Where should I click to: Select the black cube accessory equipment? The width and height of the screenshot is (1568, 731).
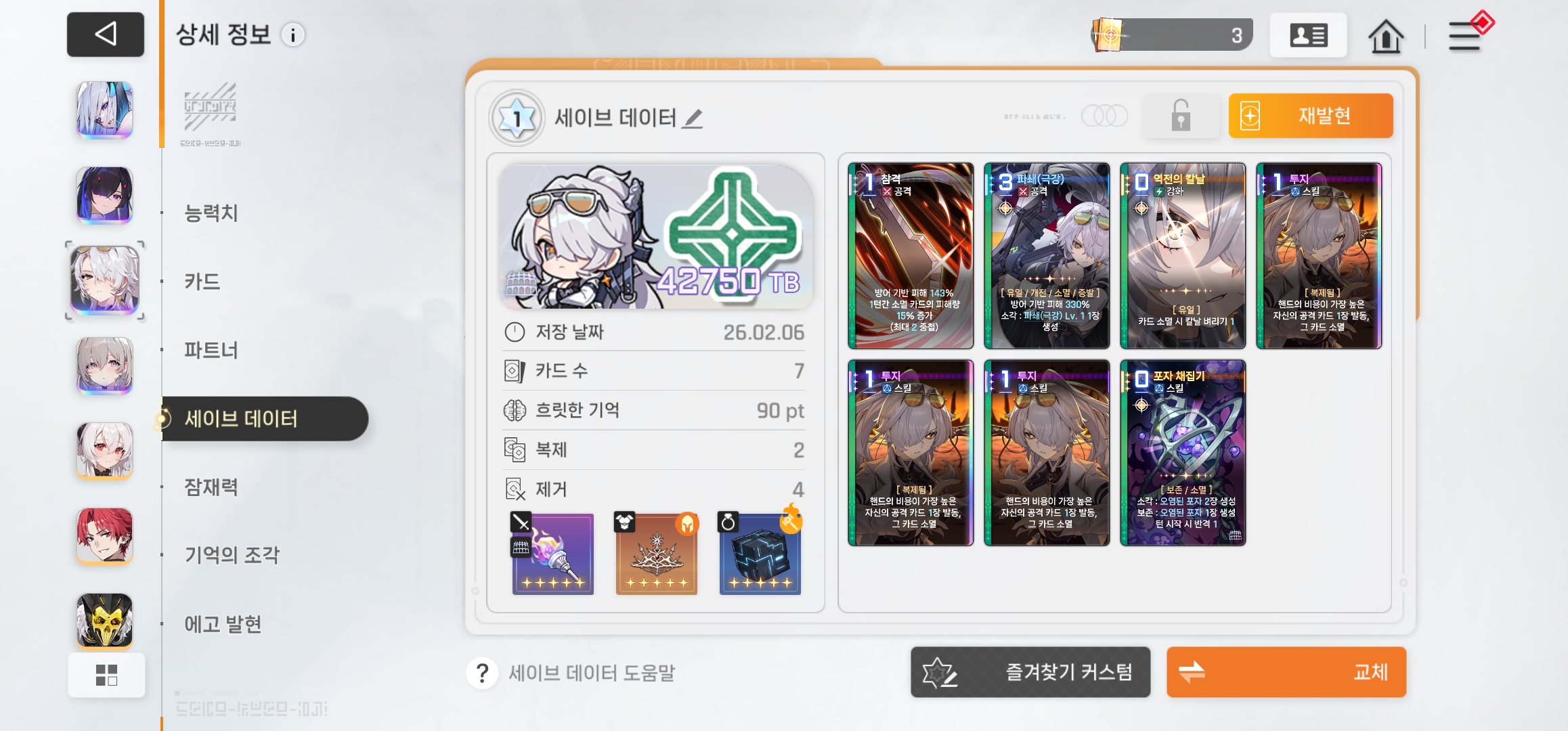[760, 554]
